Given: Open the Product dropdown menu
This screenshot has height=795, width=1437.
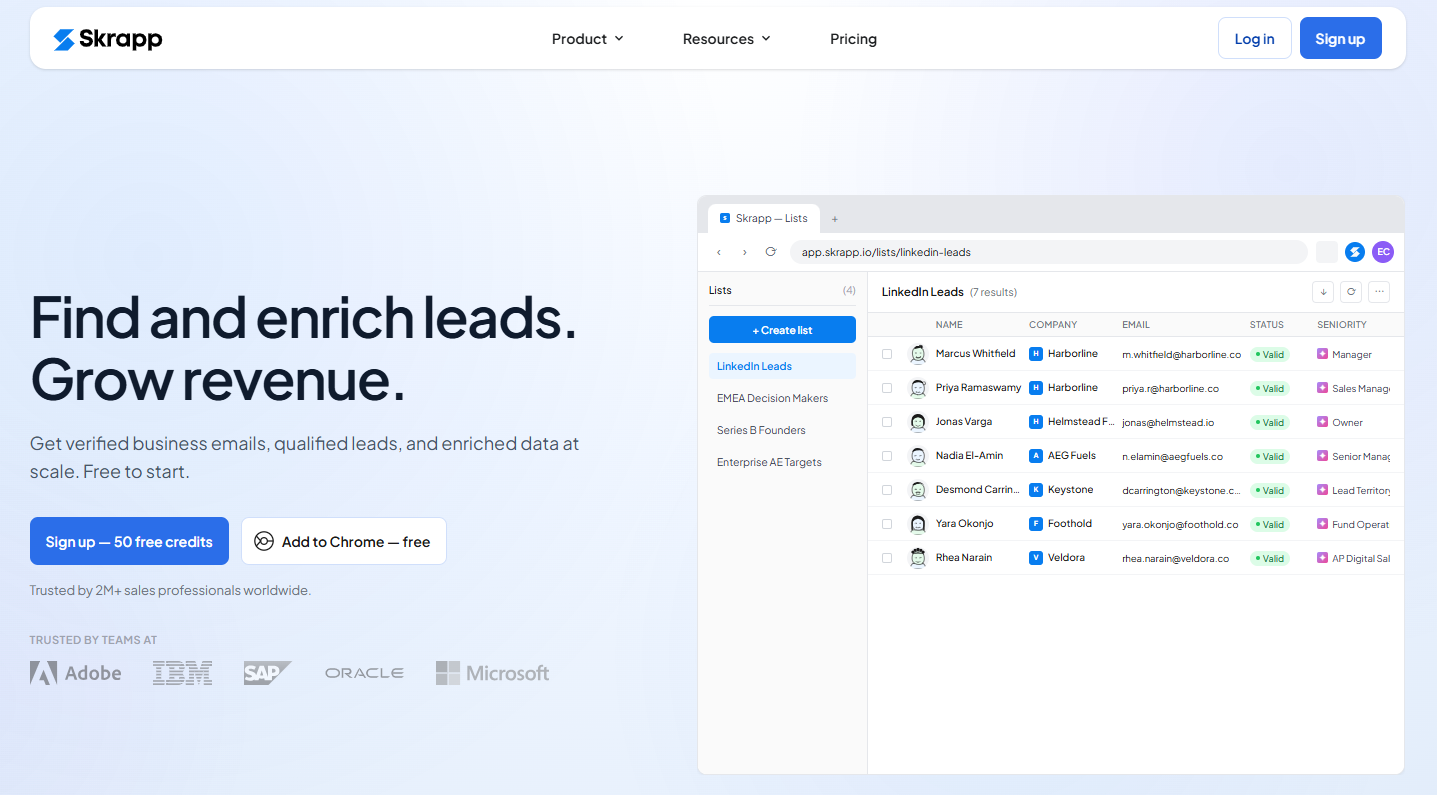Looking at the screenshot, I should pyautogui.click(x=588, y=39).
